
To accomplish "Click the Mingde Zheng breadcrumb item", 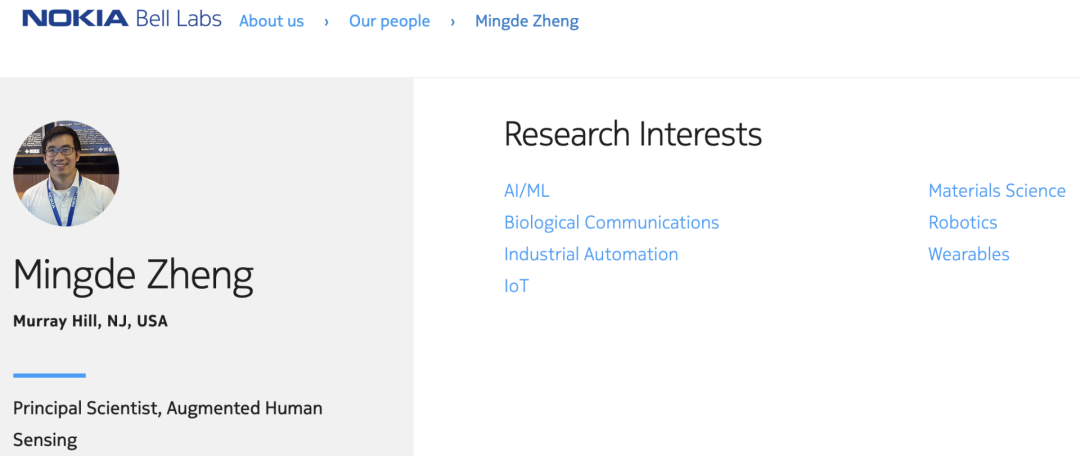I will click(527, 21).
